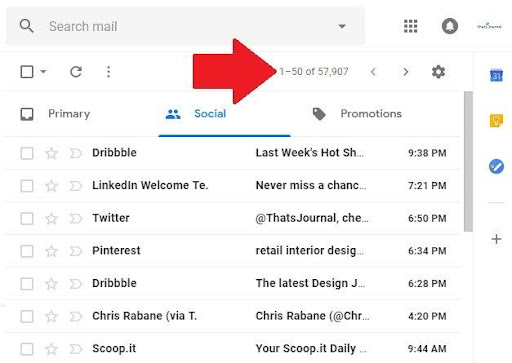The width and height of the screenshot is (512, 363).
Task: Star the Twitter email
Action: (x=51, y=218)
